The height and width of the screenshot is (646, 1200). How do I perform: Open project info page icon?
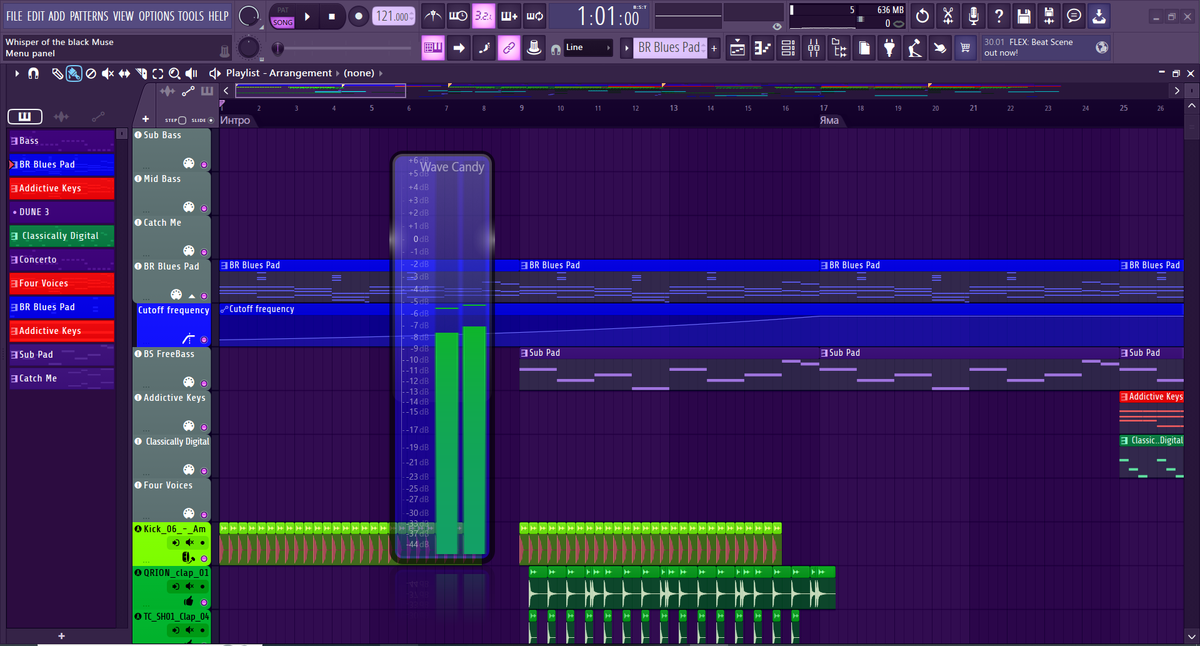point(864,47)
